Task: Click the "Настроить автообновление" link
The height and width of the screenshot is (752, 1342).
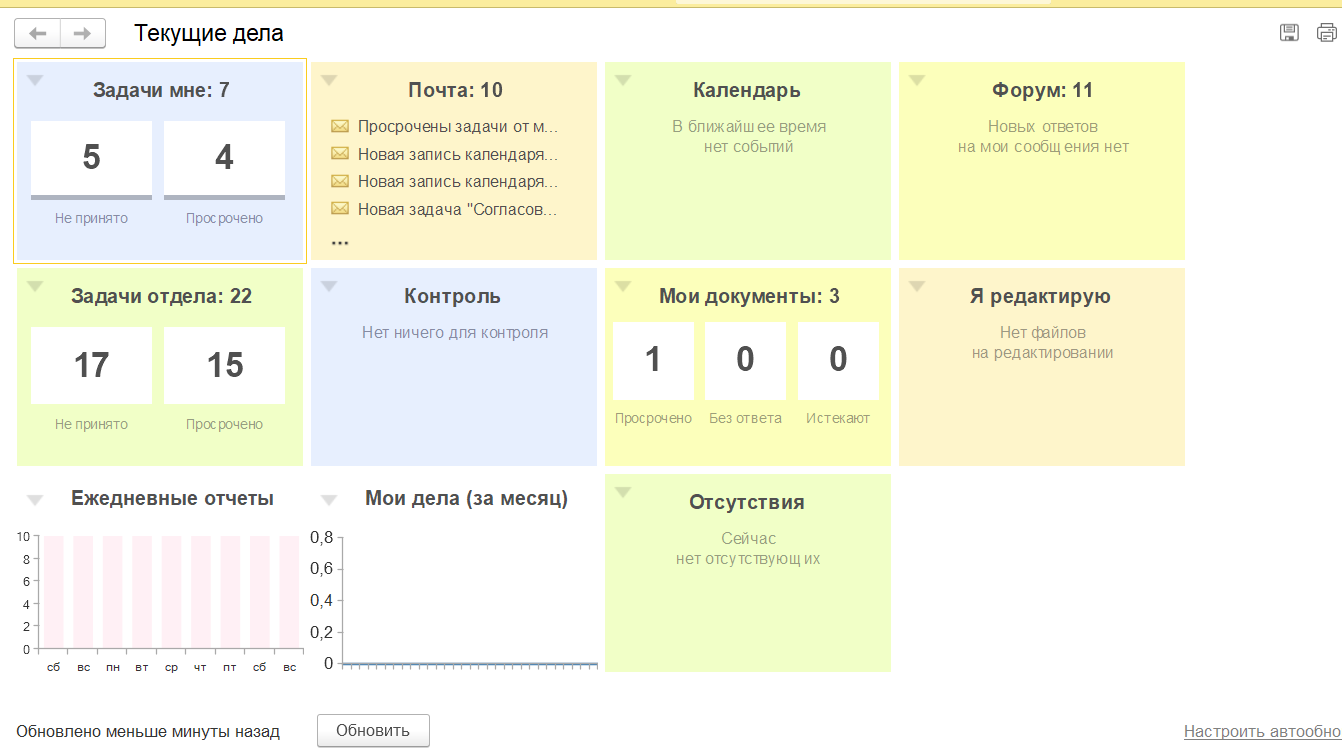Action: click(1262, 731)
